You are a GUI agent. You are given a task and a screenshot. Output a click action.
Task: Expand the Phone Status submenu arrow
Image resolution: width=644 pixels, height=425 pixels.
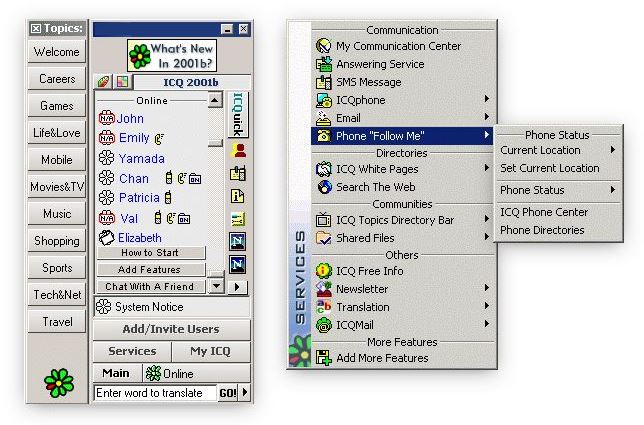[x=613, y=189]
